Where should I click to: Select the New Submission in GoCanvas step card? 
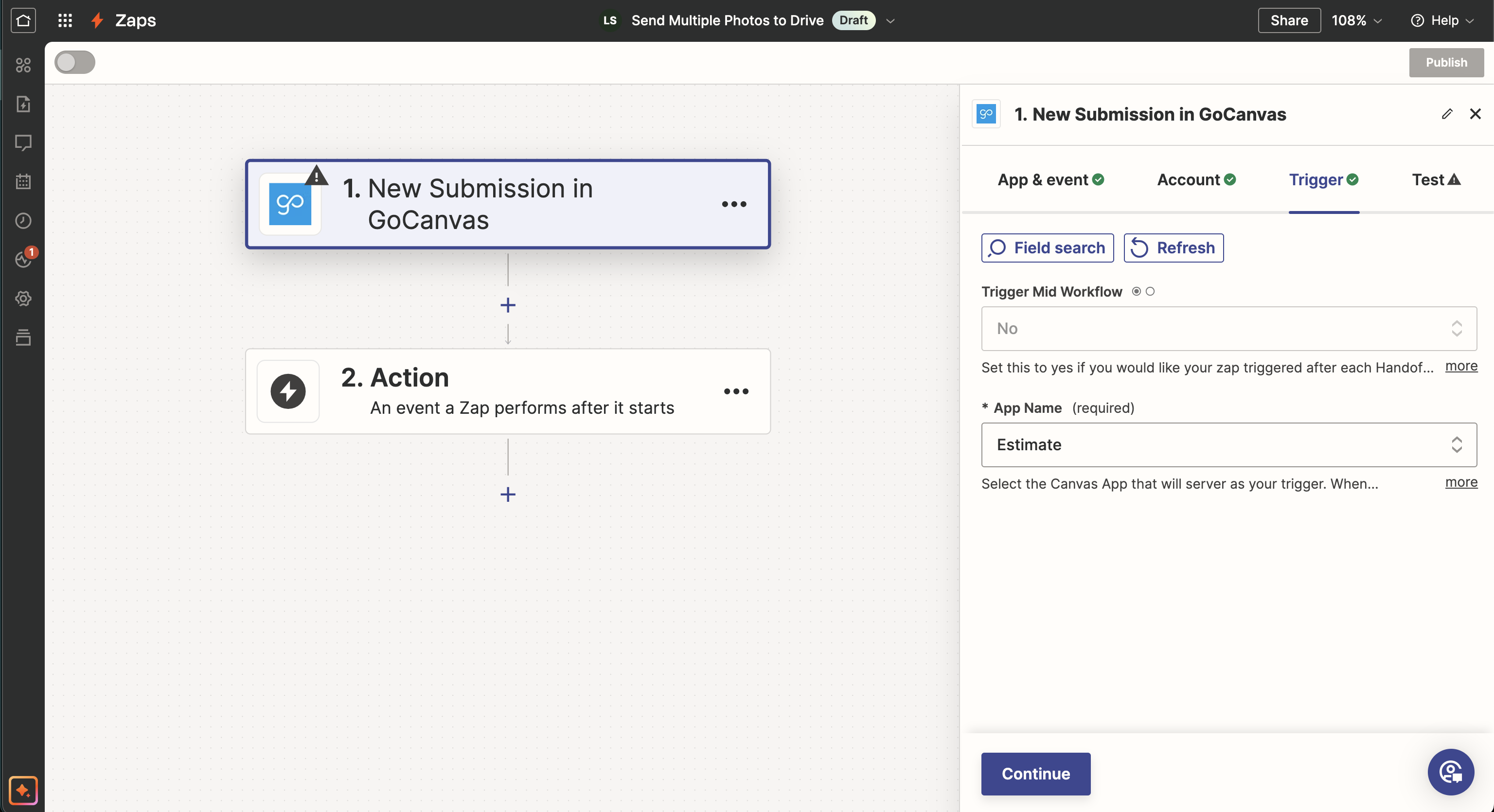point(508,204)
